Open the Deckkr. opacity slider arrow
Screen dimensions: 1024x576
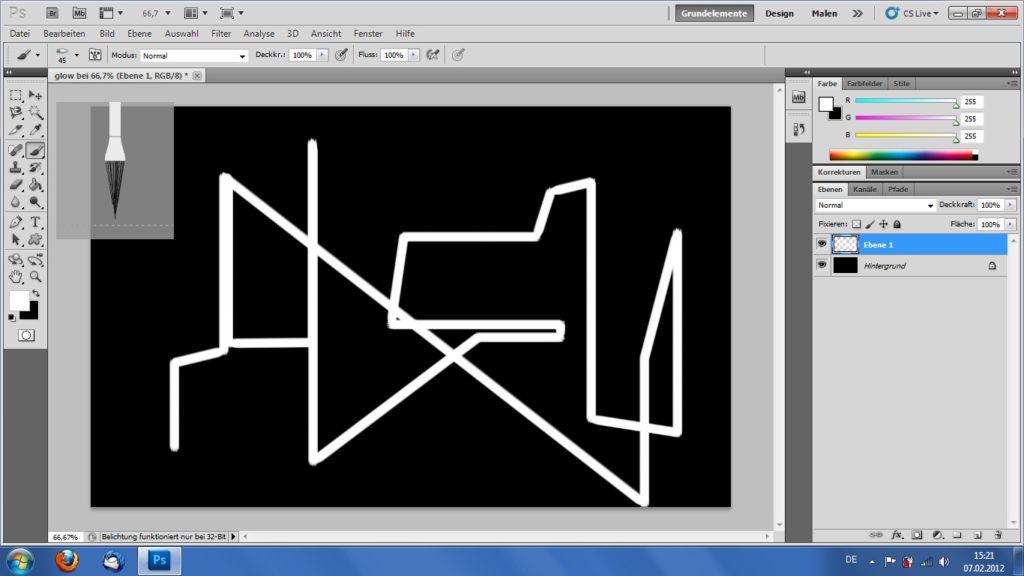[322, 55]
